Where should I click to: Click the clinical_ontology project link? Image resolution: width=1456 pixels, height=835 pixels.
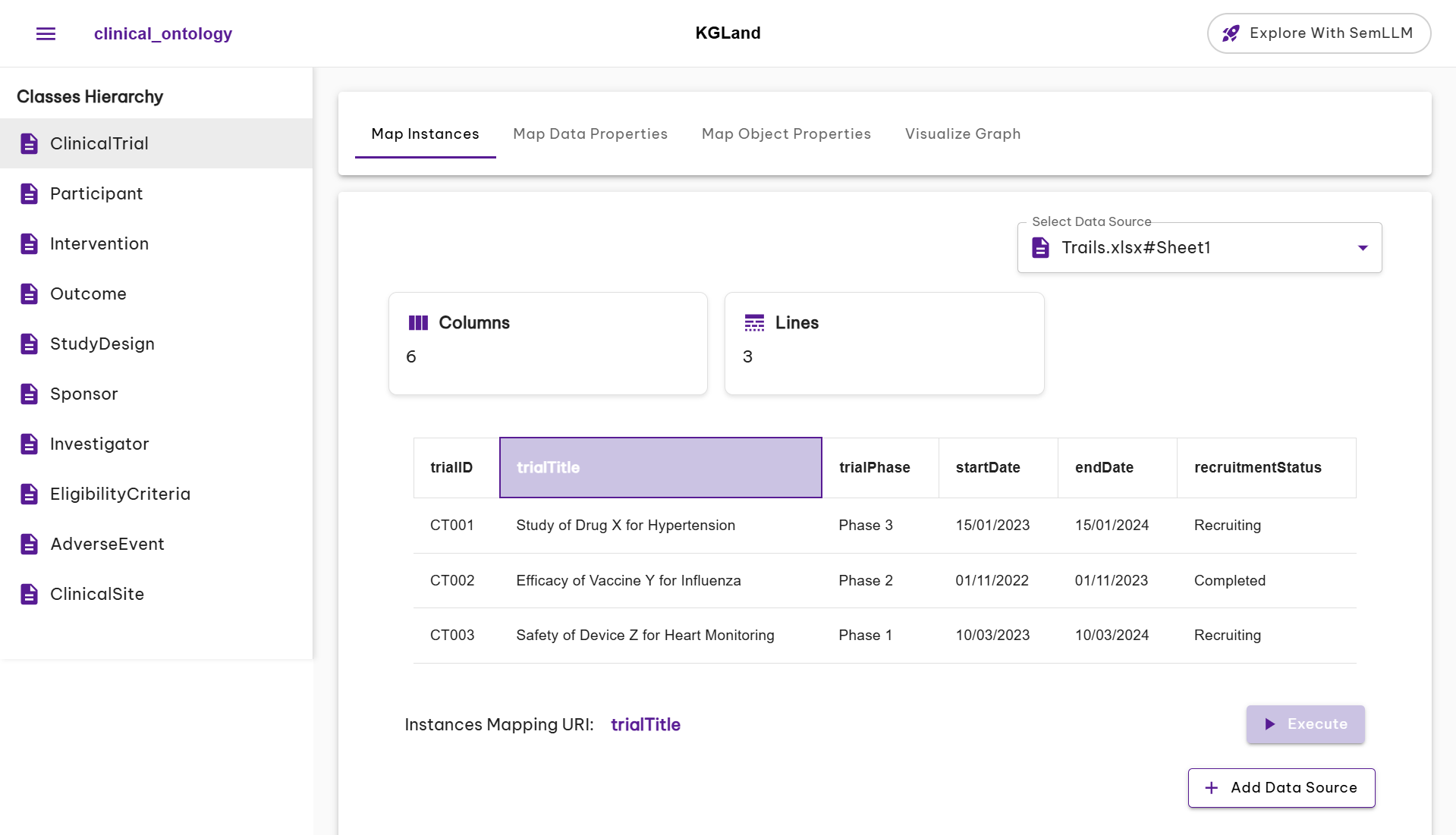(x=163, y=33)
